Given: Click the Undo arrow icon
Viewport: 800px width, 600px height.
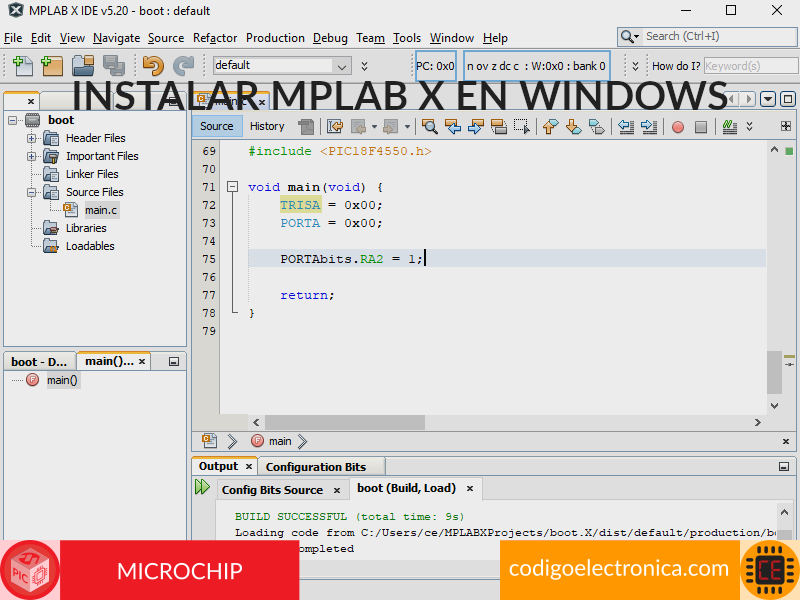Looking at the screenshot, I should (153, 66).
